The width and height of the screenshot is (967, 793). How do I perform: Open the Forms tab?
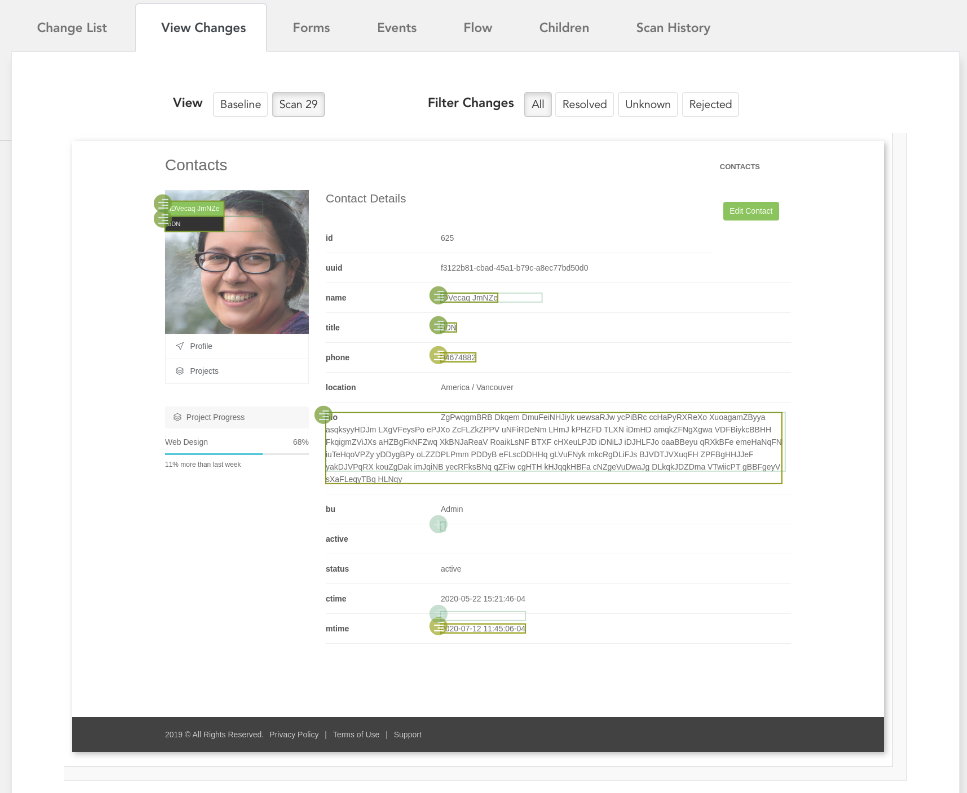coord(311,28)
